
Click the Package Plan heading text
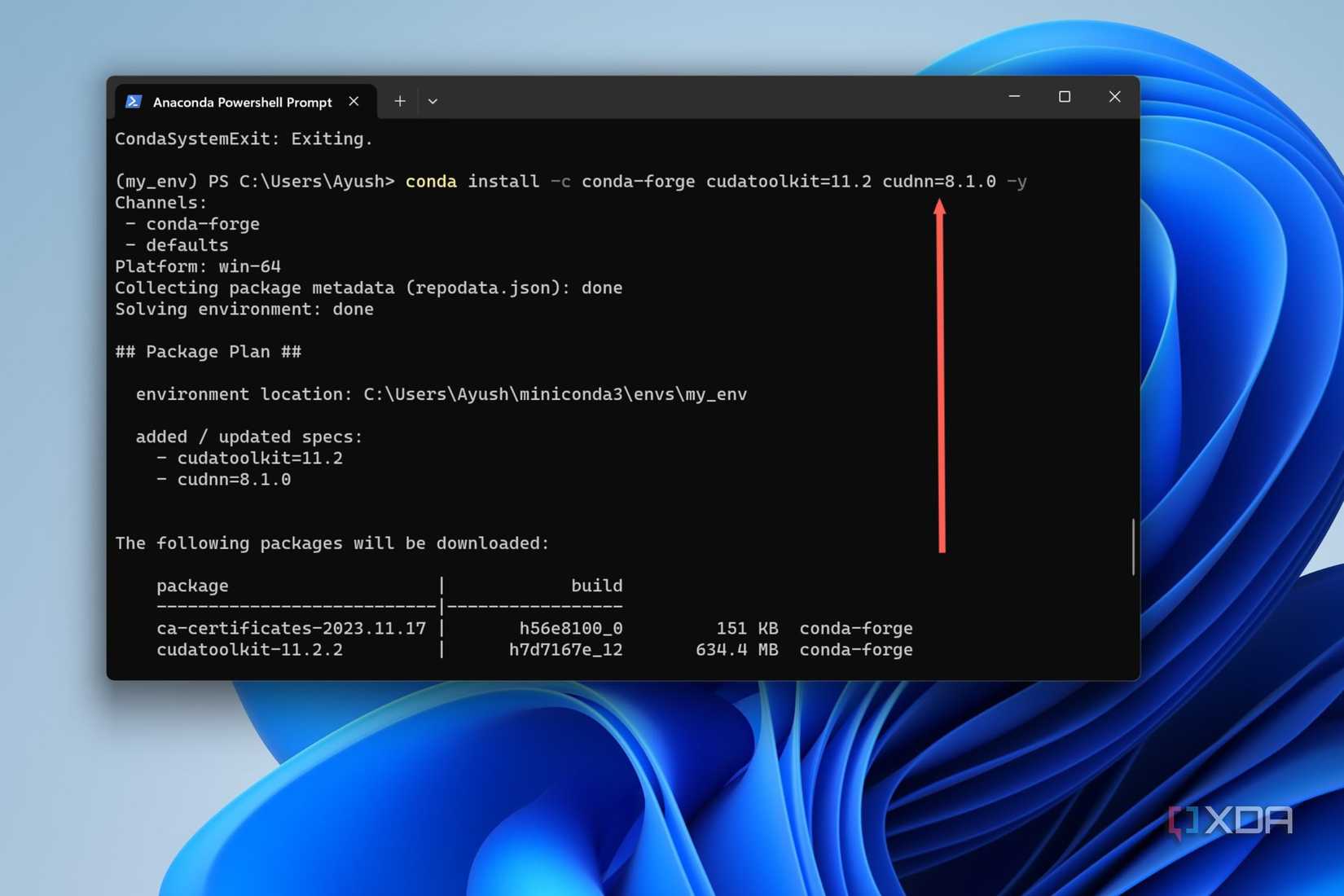[209, 351]
